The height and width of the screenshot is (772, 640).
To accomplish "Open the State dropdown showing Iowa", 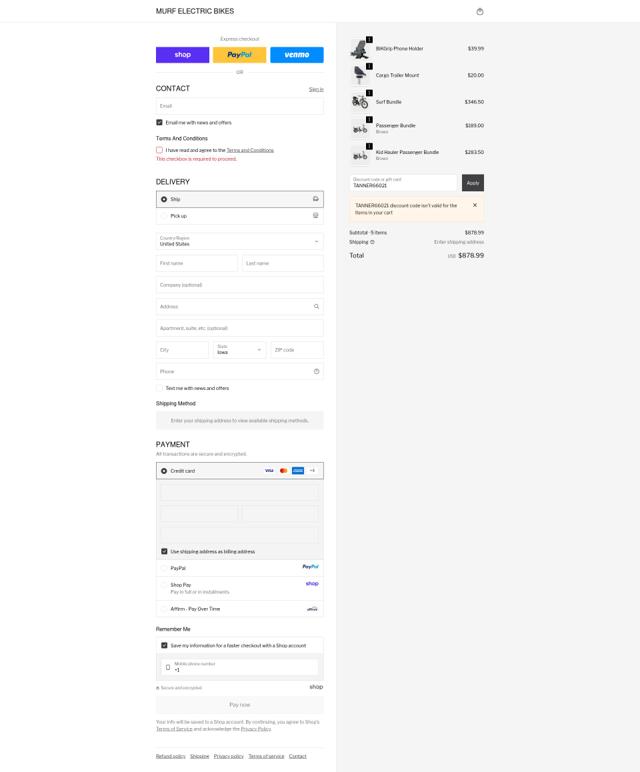I will [x=239, y=350].
